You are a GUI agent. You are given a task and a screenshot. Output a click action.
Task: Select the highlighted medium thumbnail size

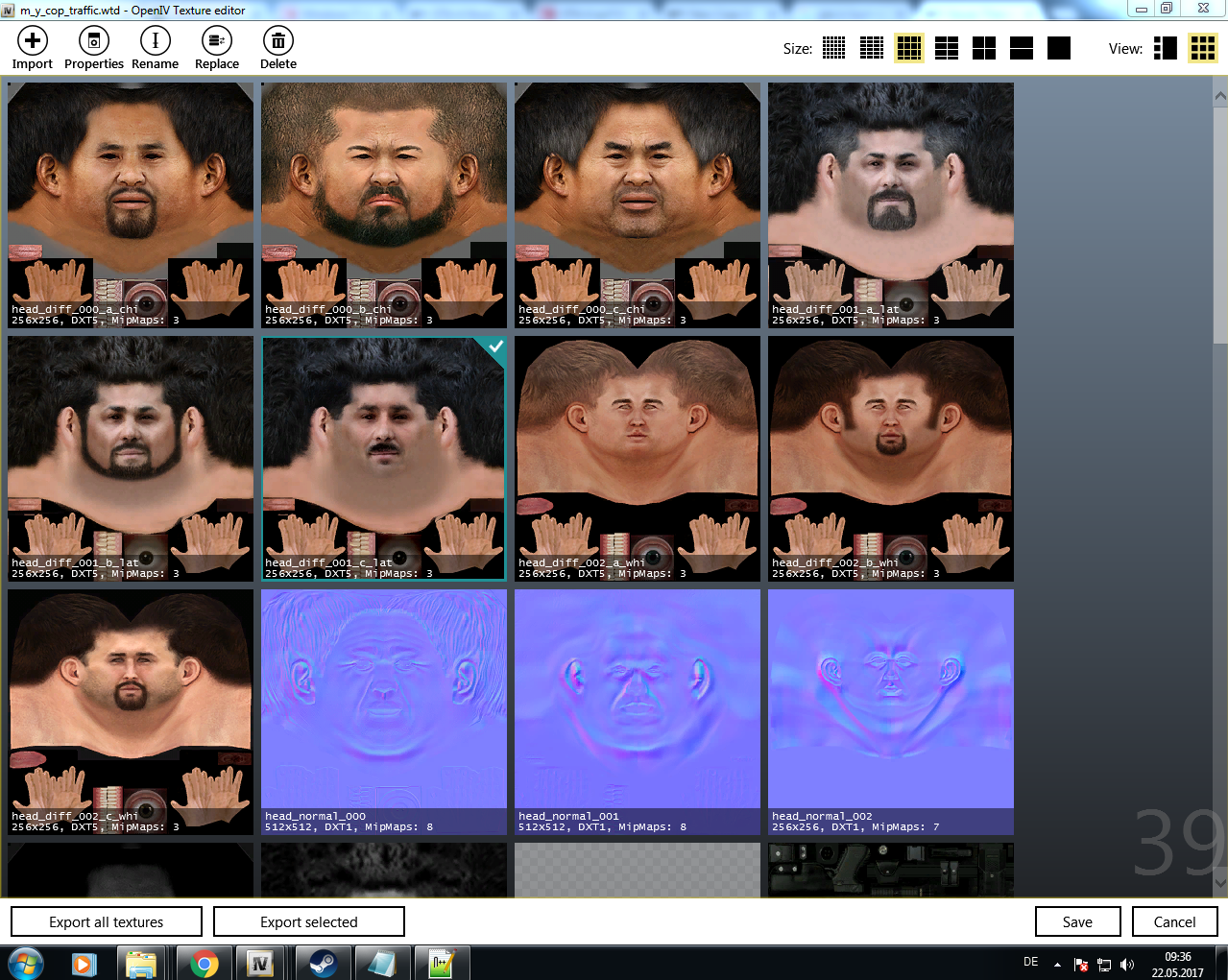coord(908,48)
